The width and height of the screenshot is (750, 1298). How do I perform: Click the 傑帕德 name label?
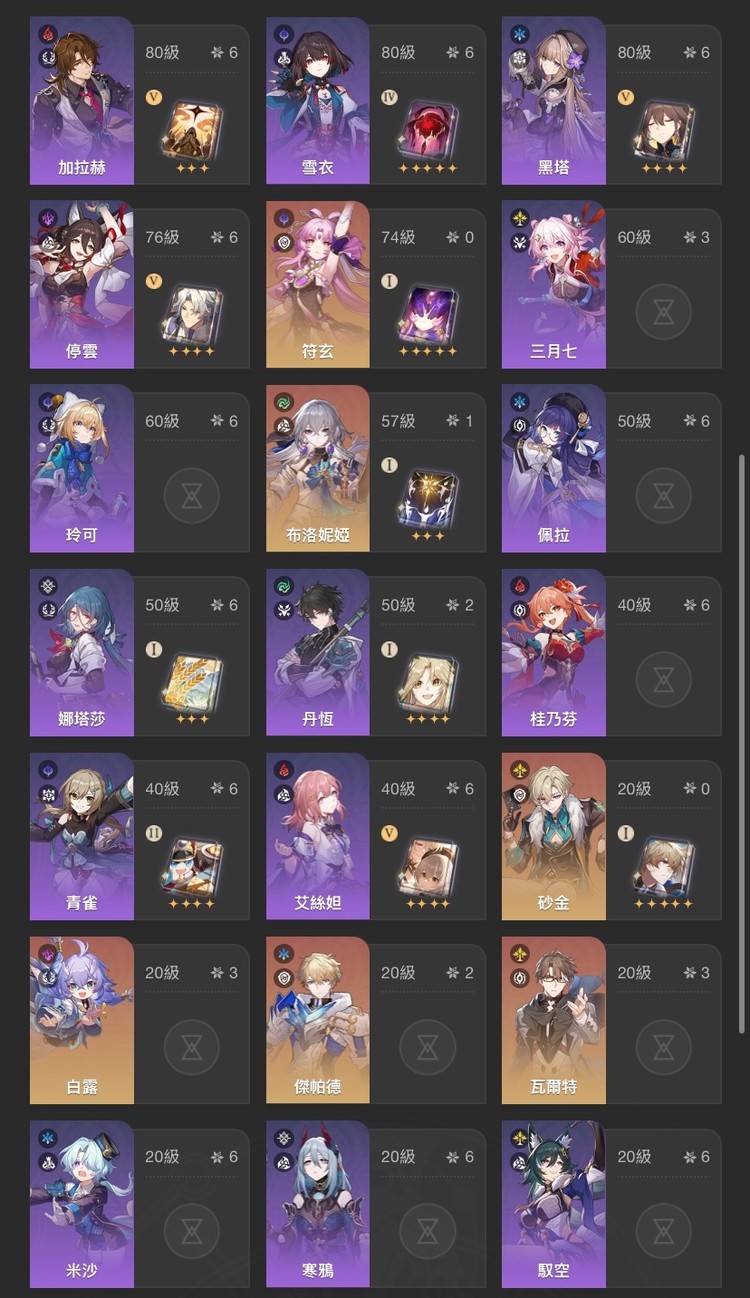[317, 1086]
